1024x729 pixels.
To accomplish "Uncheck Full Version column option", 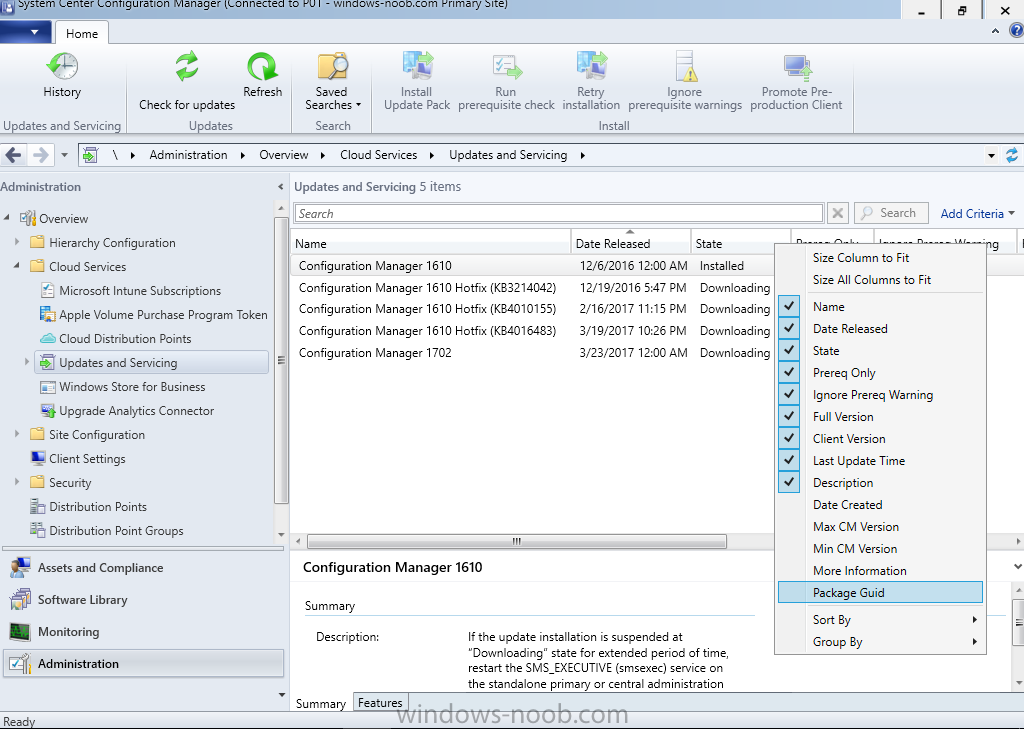I will click(x=789, y=417).
